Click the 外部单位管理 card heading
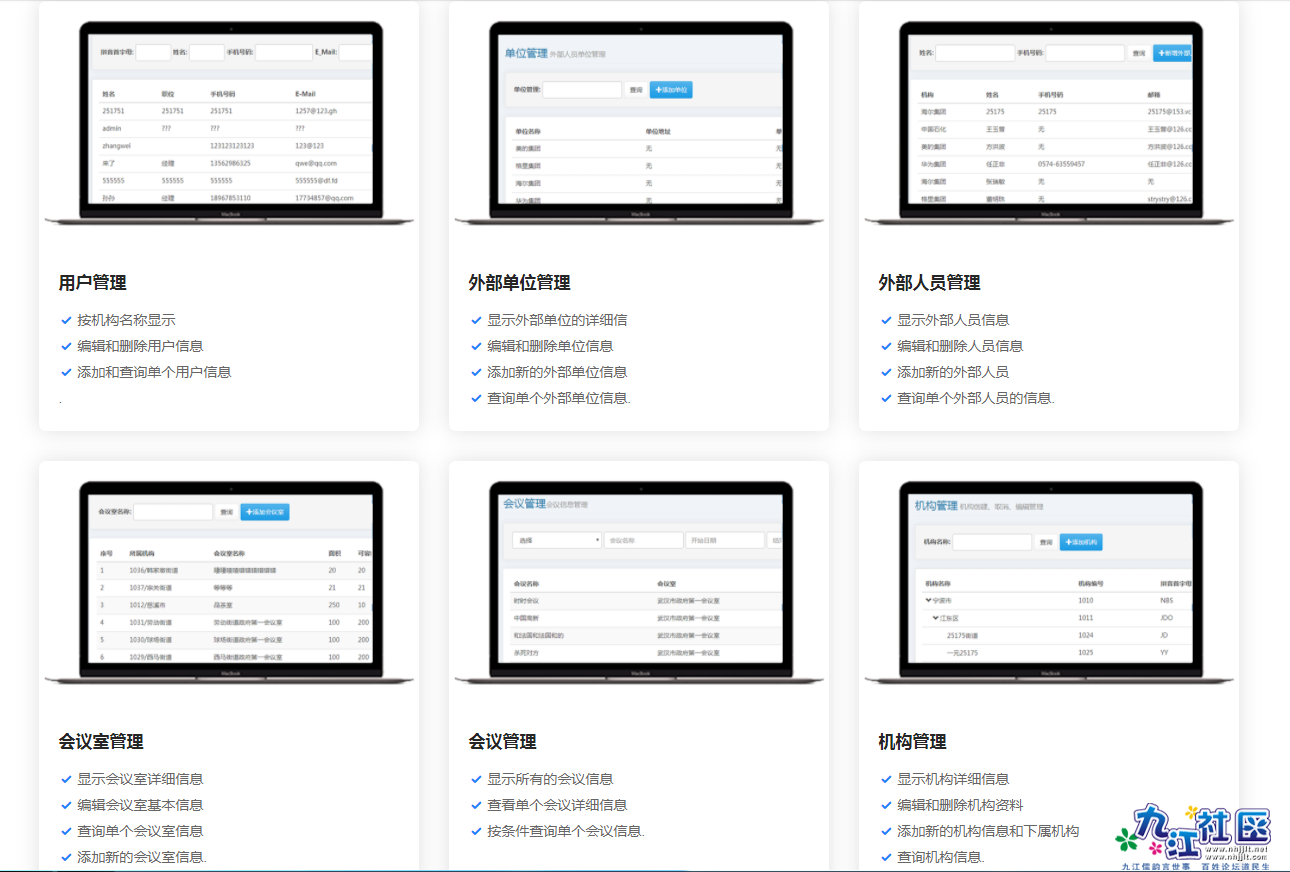1290x872 pixels. (x=519, y=283)
